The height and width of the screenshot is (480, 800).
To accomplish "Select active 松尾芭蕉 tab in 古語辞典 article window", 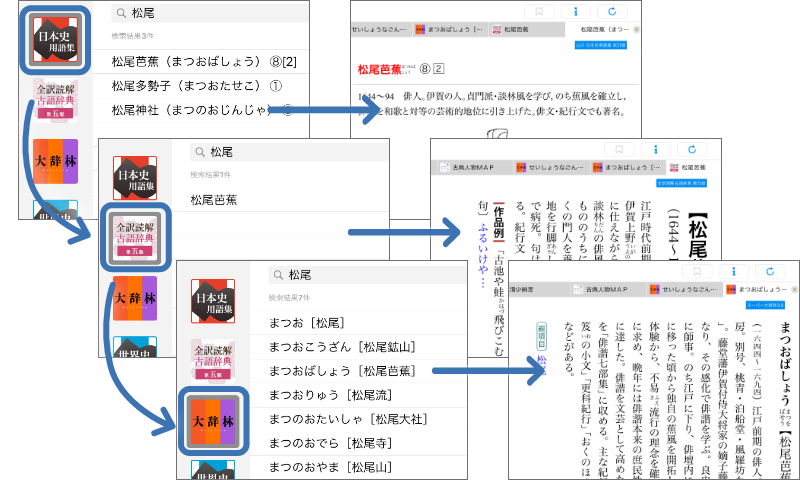I will pyautogui.click(x=693, y=167).
